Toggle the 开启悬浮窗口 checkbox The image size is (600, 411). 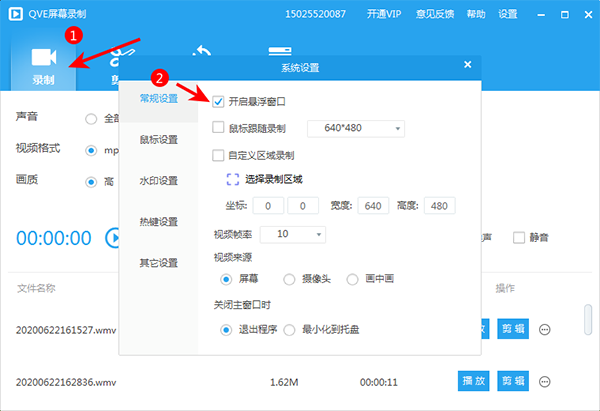coord(219,102)
